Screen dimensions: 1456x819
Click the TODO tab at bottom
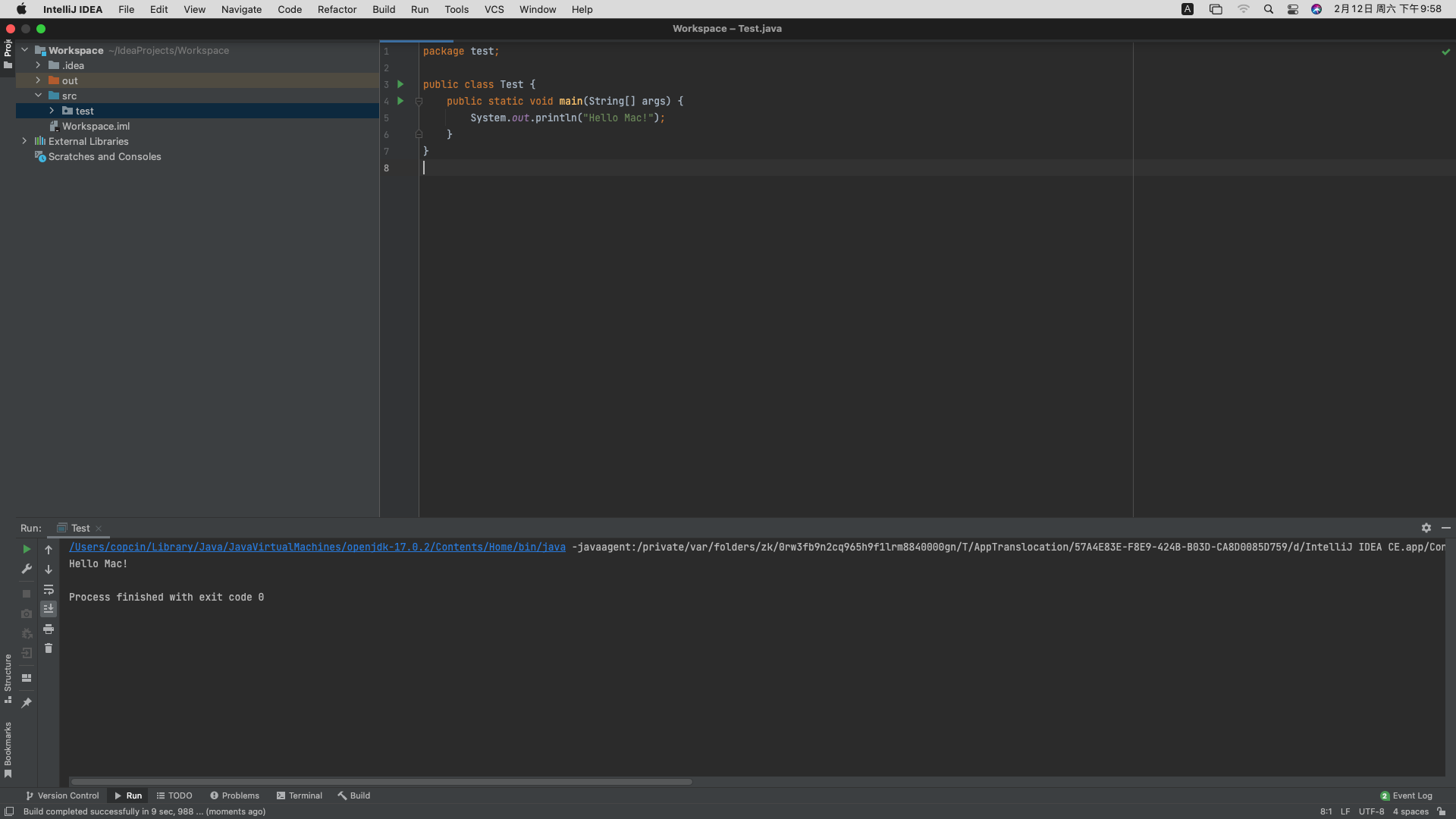[x=179, y=795]
